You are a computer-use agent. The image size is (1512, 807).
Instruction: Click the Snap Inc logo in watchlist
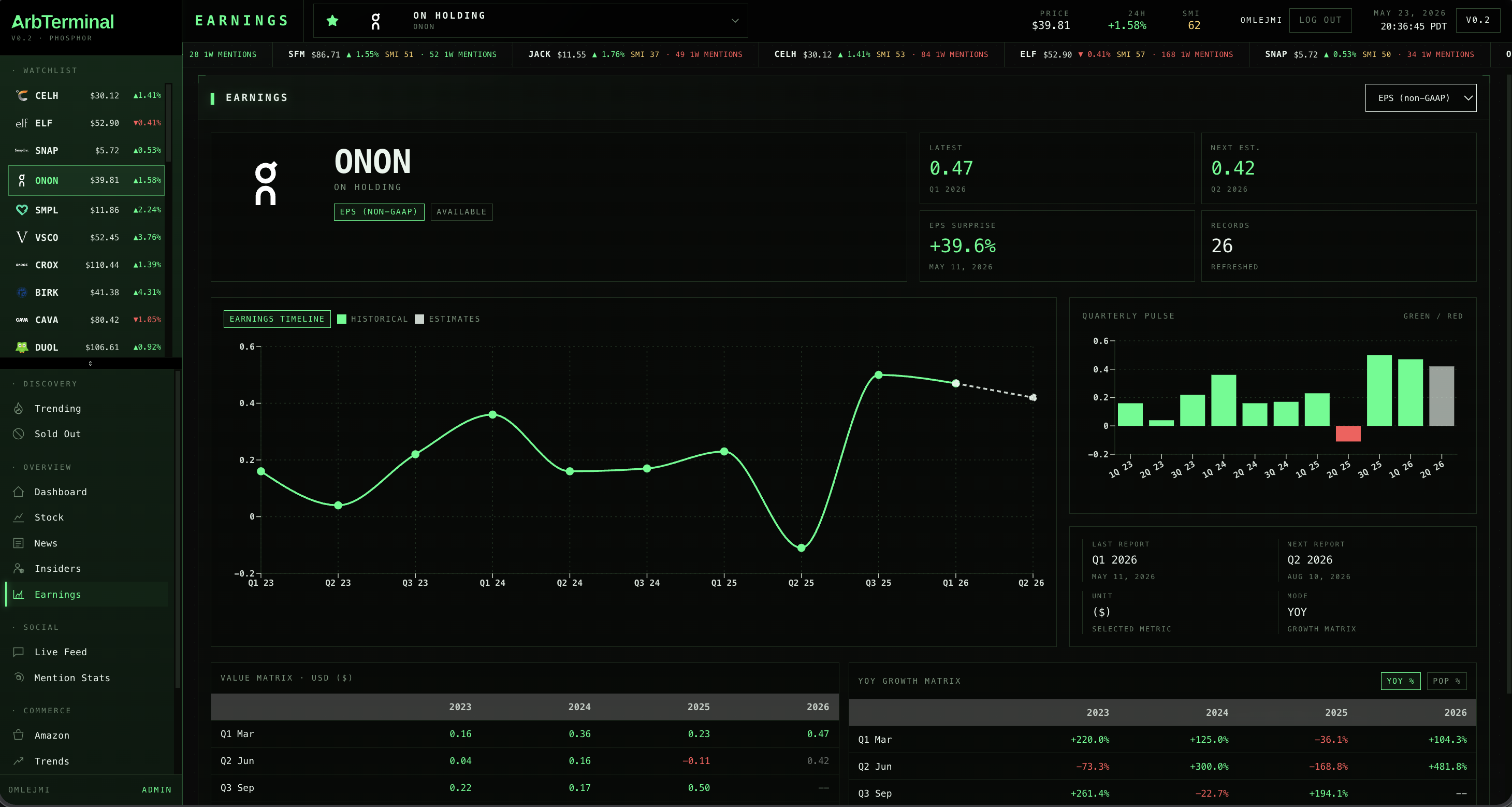click(x=22, y=150)
